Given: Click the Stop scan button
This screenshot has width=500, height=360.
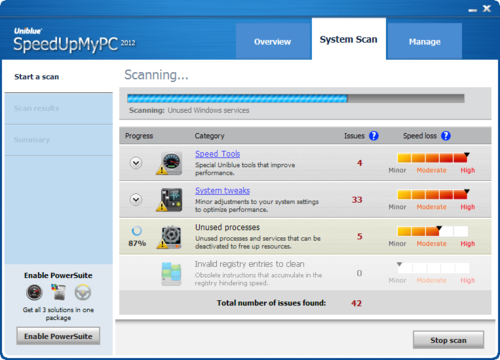Looking at the screenshot, I should 448,340.
